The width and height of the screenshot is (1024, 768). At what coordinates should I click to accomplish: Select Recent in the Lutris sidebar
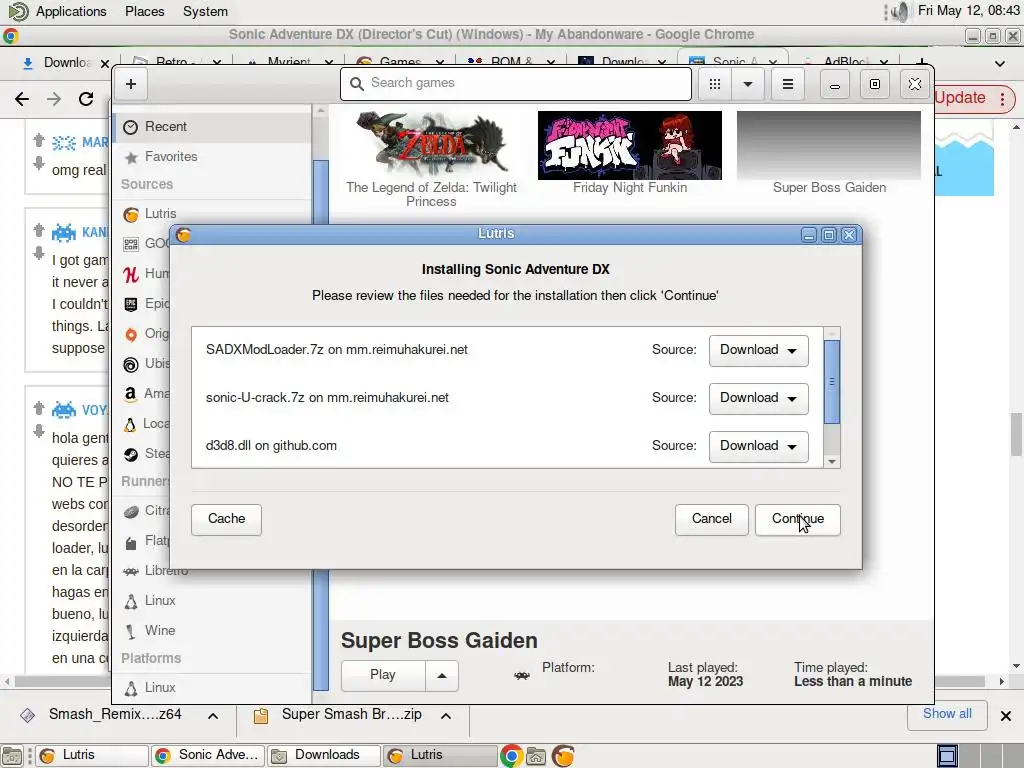[x=212, y=127]
